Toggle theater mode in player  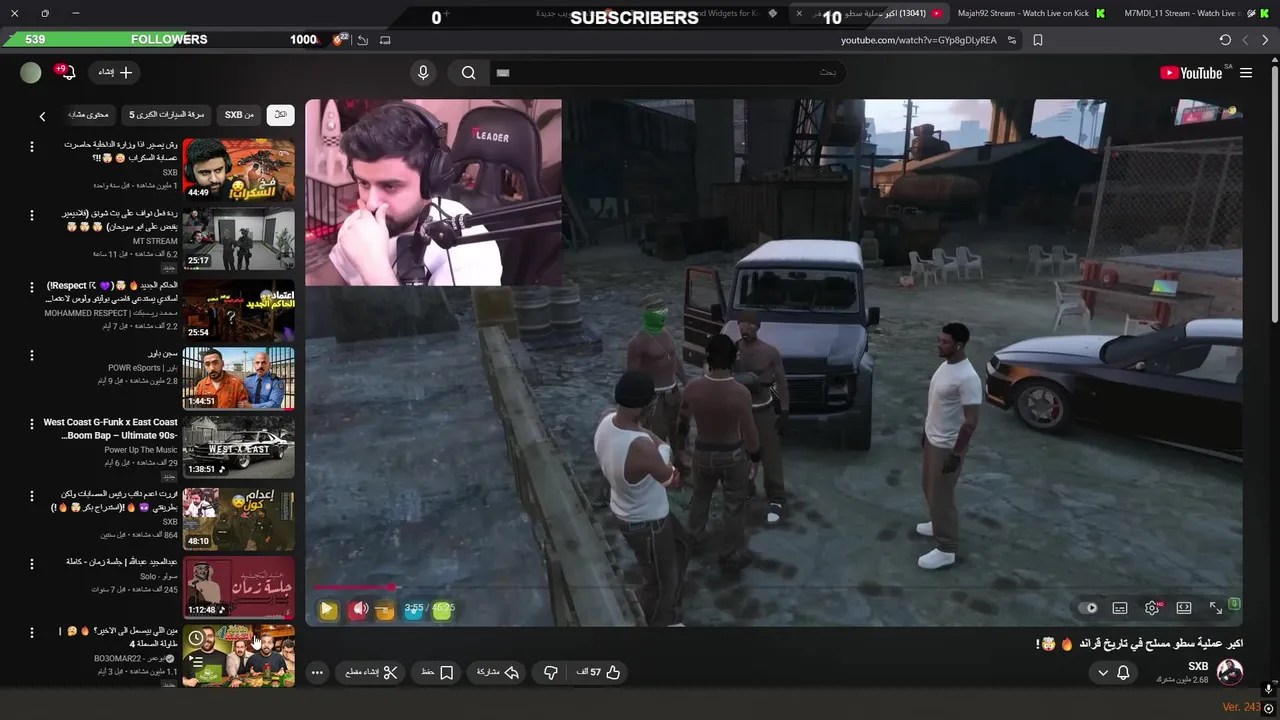[1184, 608]
